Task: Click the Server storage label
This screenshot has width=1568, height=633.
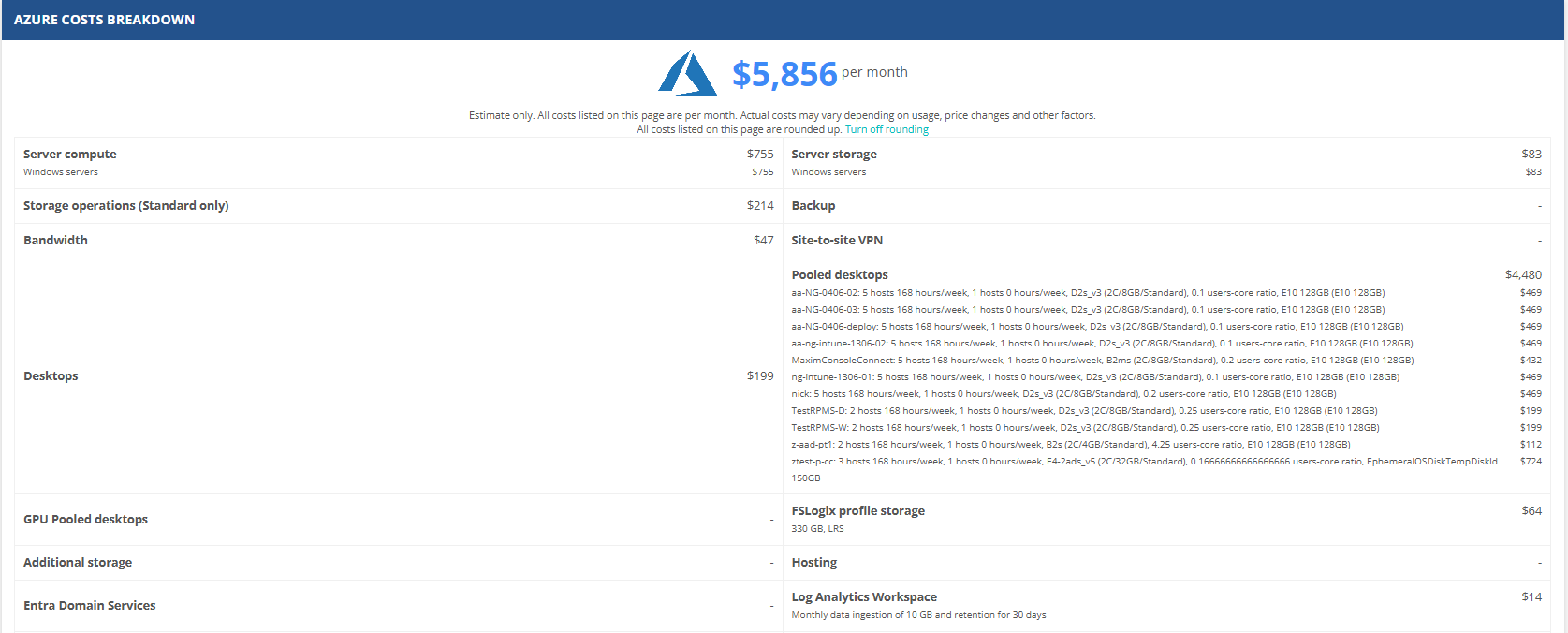Action: 834,154
